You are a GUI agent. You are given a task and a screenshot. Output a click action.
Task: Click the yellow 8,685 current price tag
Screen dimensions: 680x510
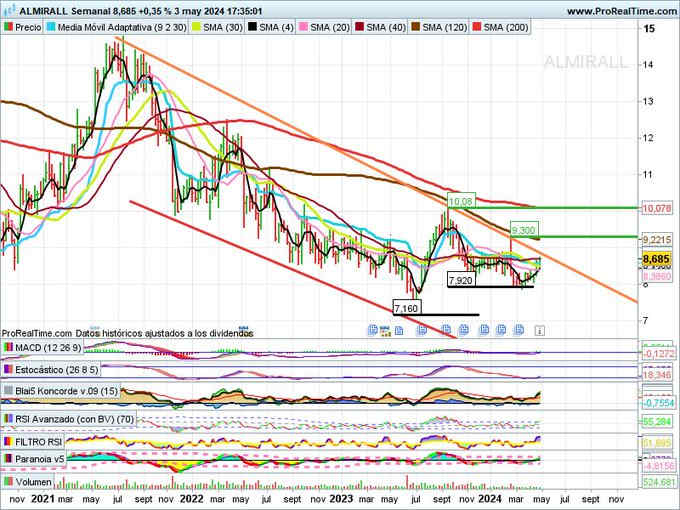(x=656, y=259)
